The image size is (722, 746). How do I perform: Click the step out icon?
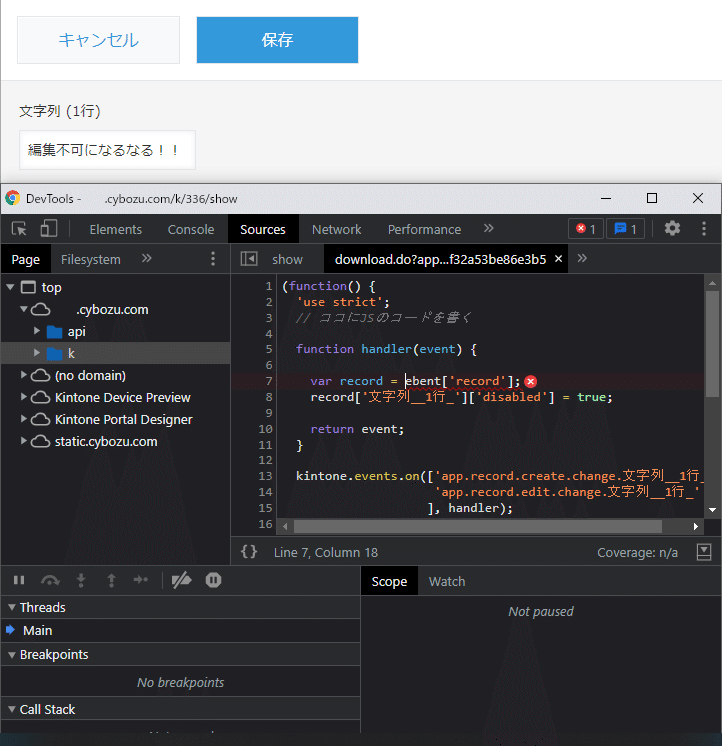(x=111, y=580)
